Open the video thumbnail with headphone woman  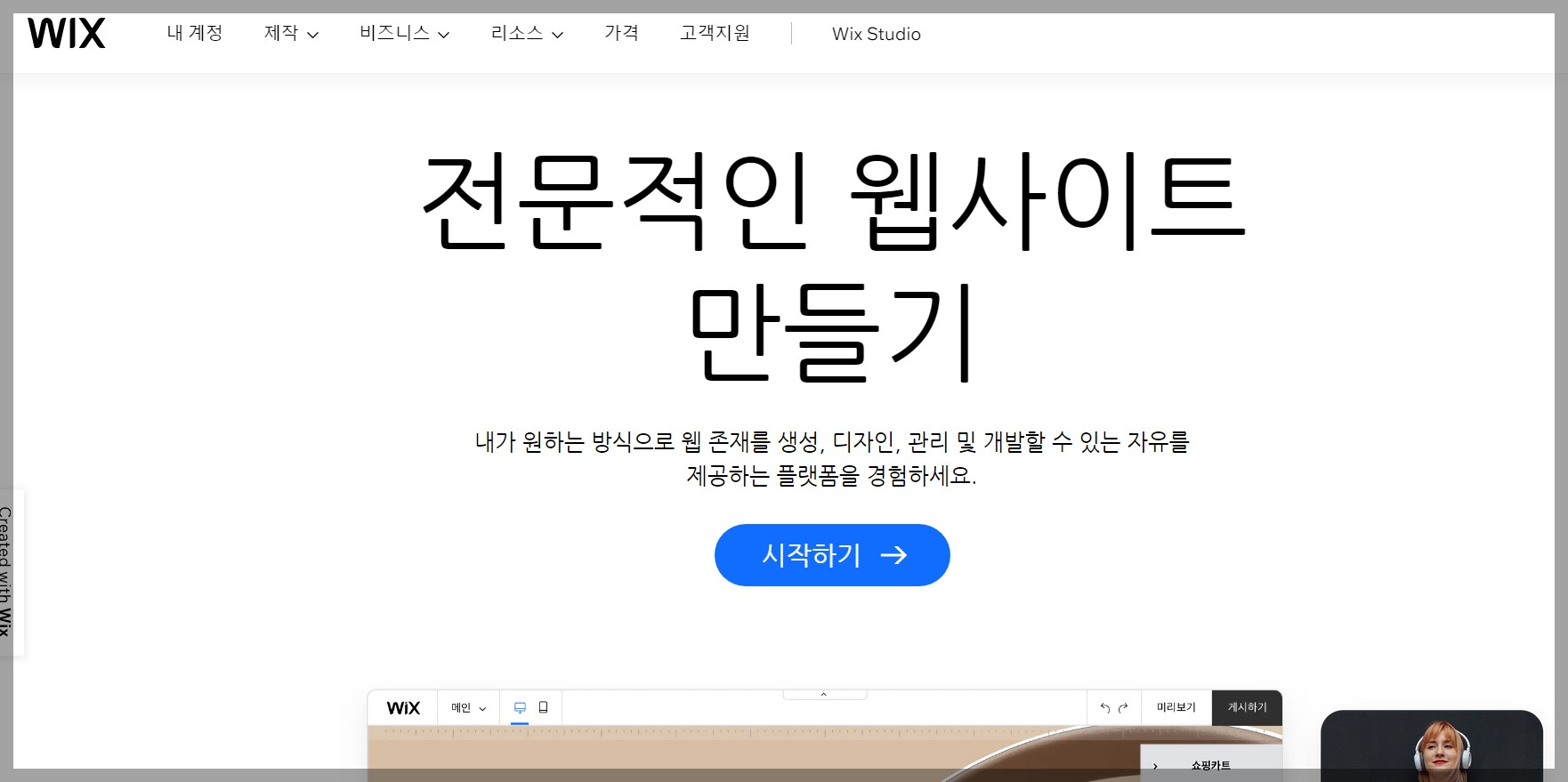pyautogui.click(x=1432, y=746)
